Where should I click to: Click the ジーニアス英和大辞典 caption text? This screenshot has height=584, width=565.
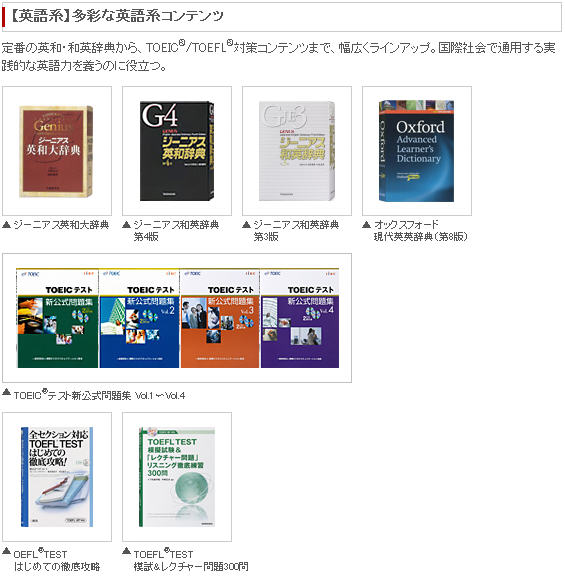[x=61, y=225]
